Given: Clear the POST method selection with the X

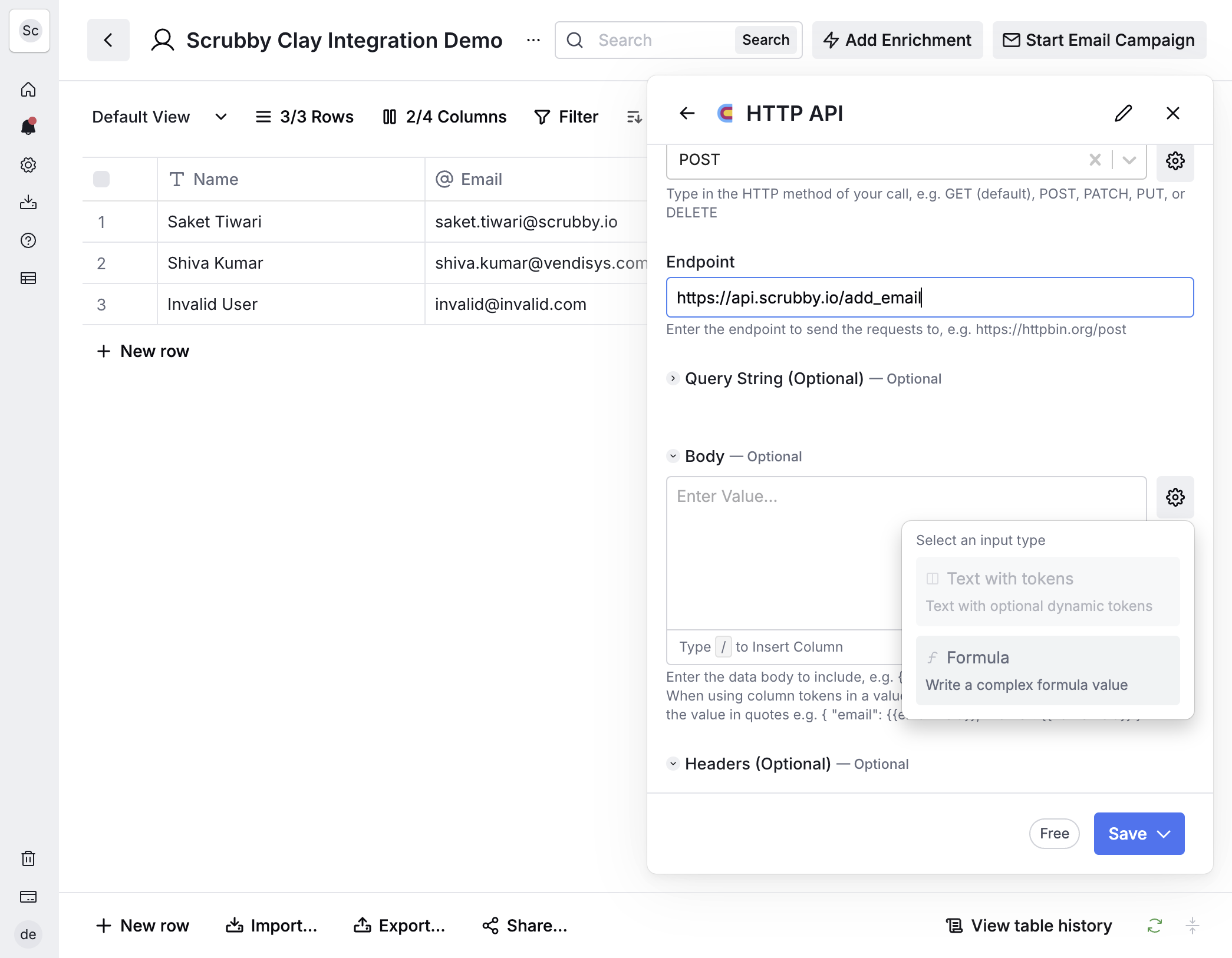Looking at the screenshot, I should coord(1095,160).
